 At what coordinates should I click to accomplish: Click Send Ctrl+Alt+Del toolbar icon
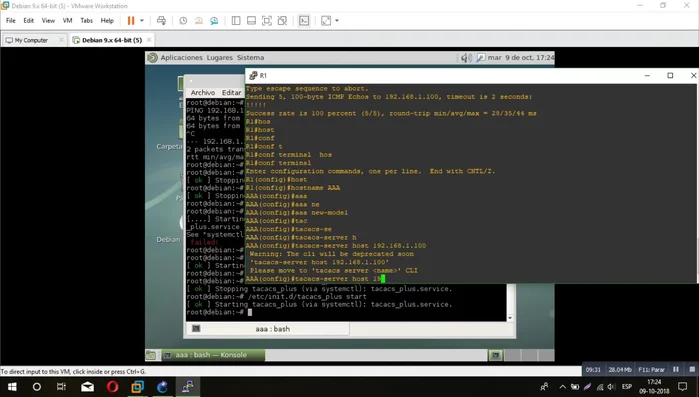(161, 20)
